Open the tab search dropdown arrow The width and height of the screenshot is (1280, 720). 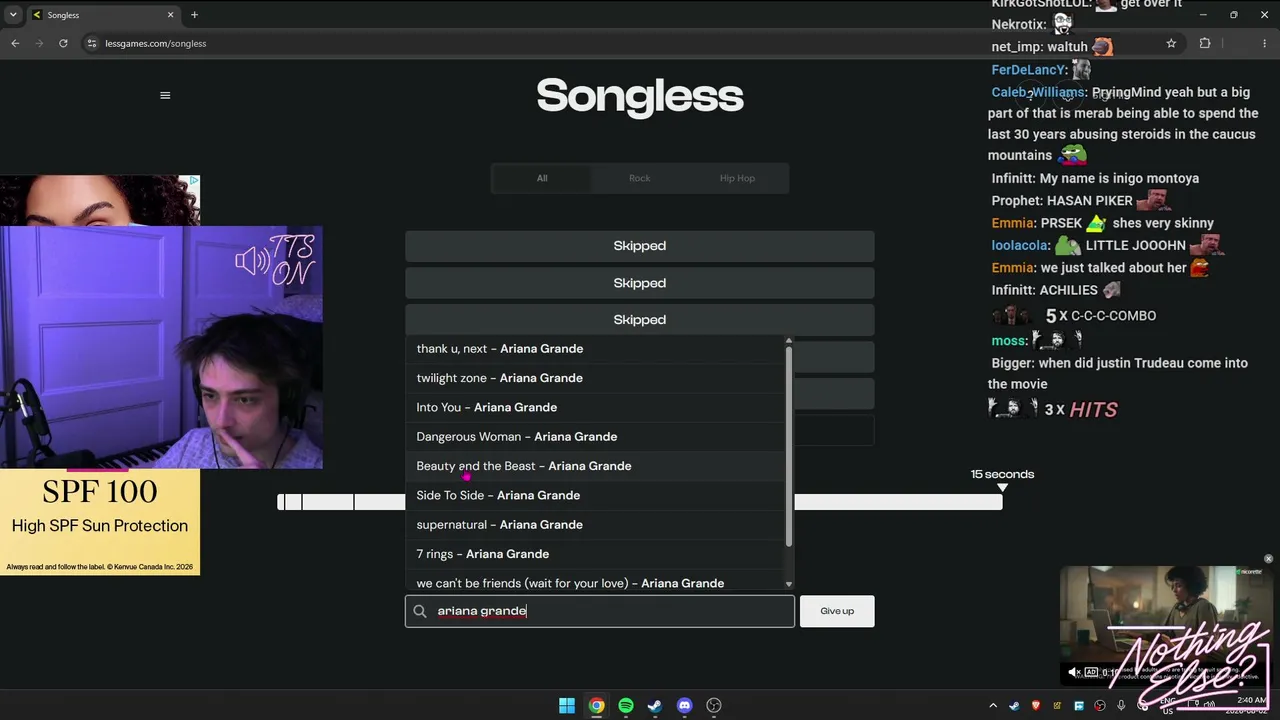pos(13,15)
